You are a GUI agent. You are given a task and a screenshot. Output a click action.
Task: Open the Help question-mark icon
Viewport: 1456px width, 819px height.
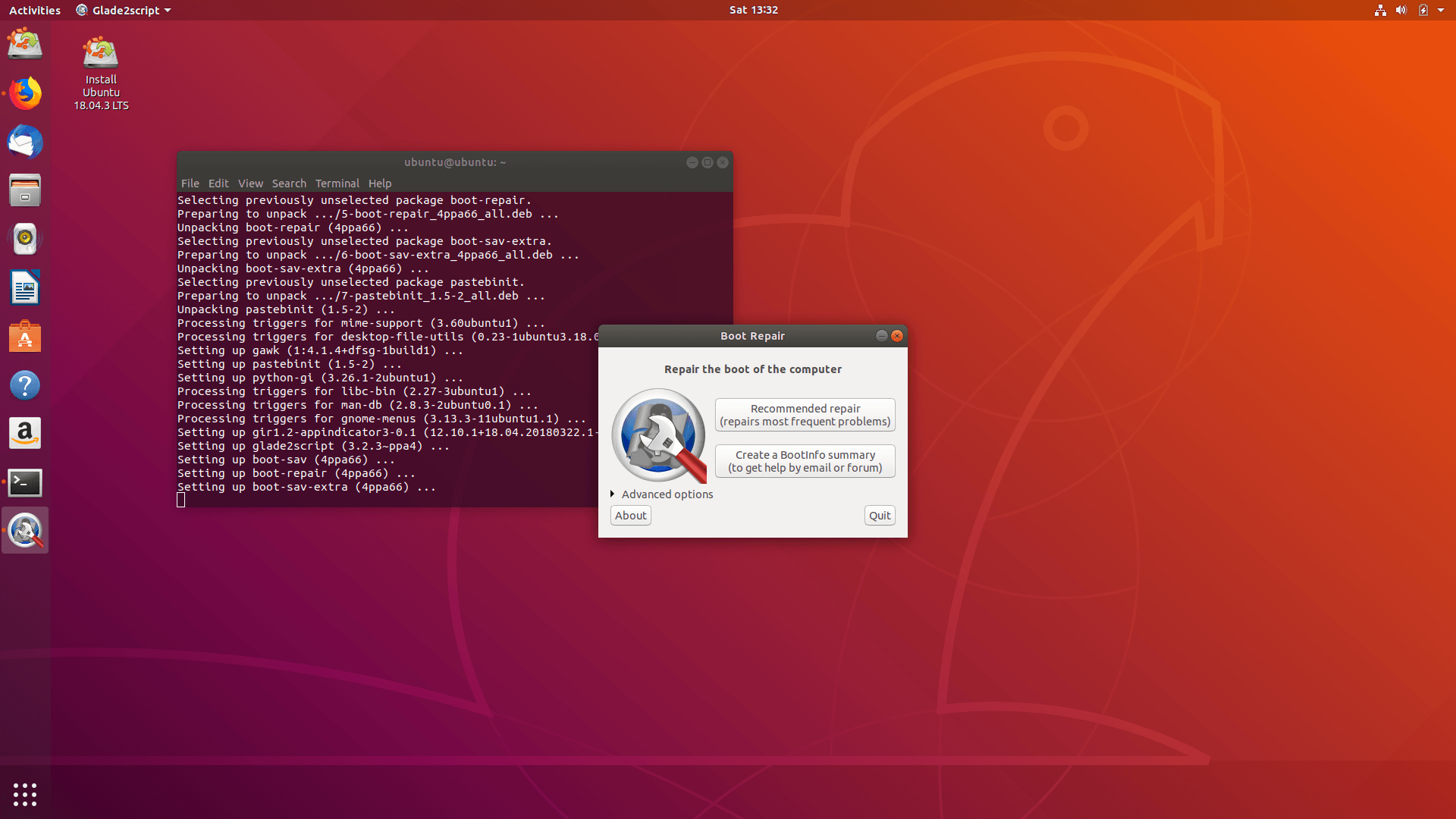[25, 385]
